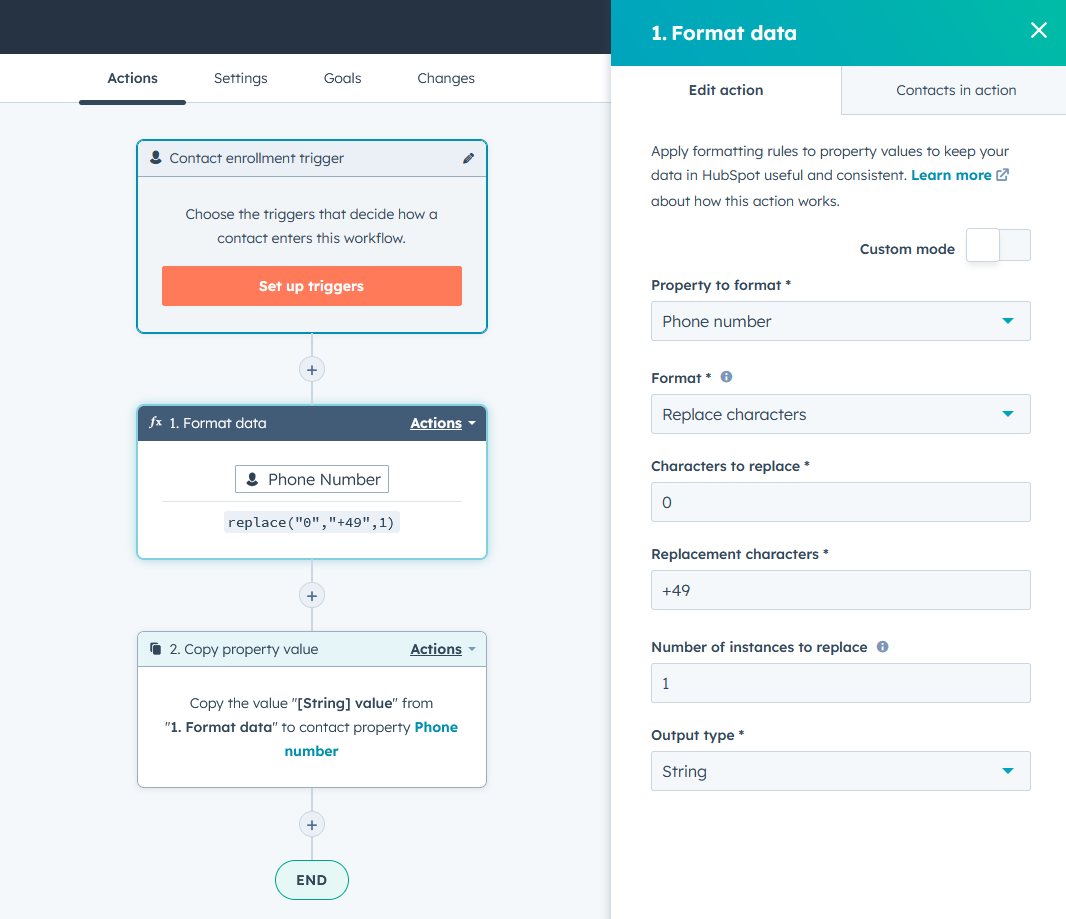Open the Actions menu on the Format data step
1066x919 pixels.
coord(437,423)
